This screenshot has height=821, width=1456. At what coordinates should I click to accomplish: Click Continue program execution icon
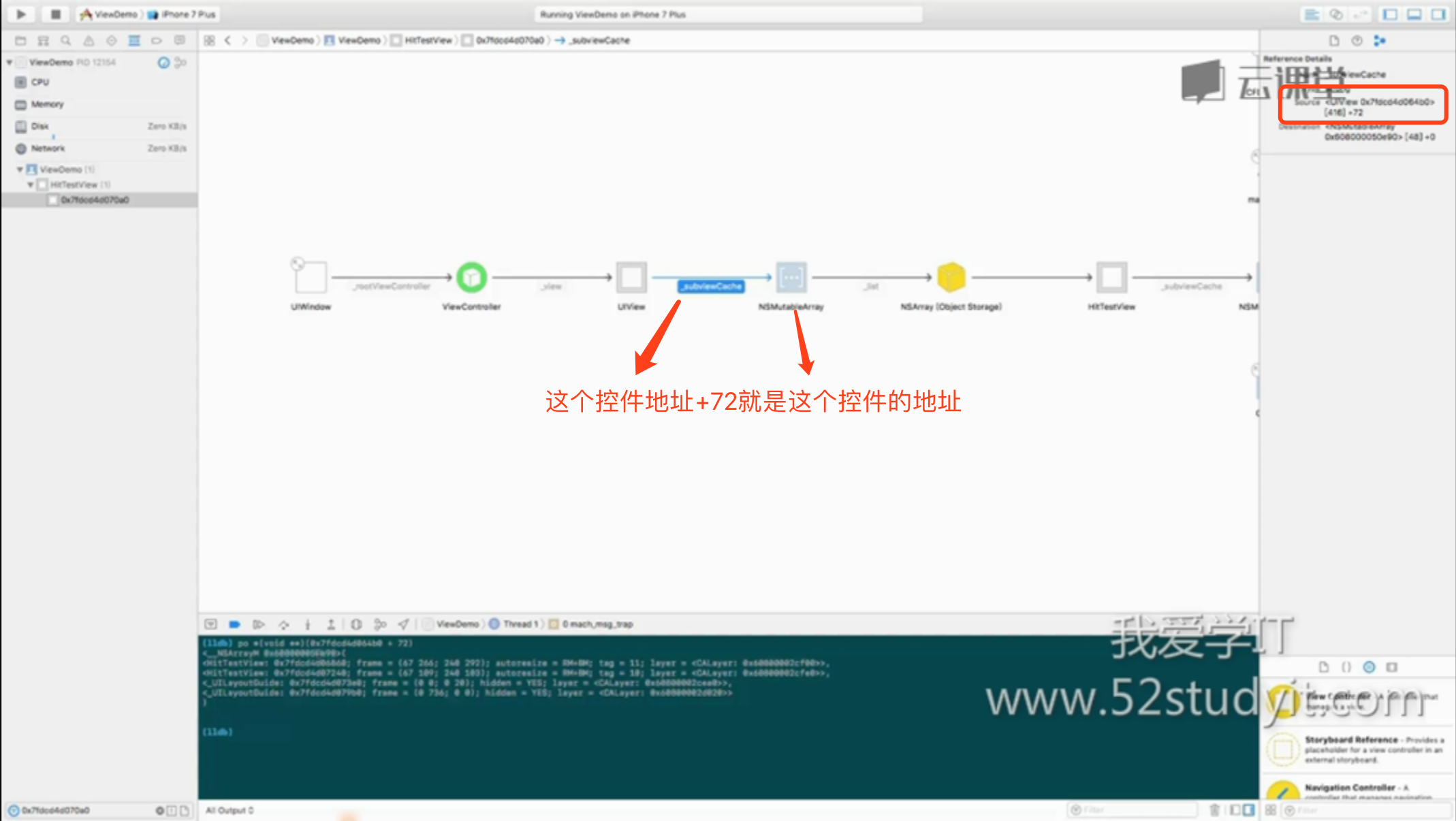pos(258,624)
